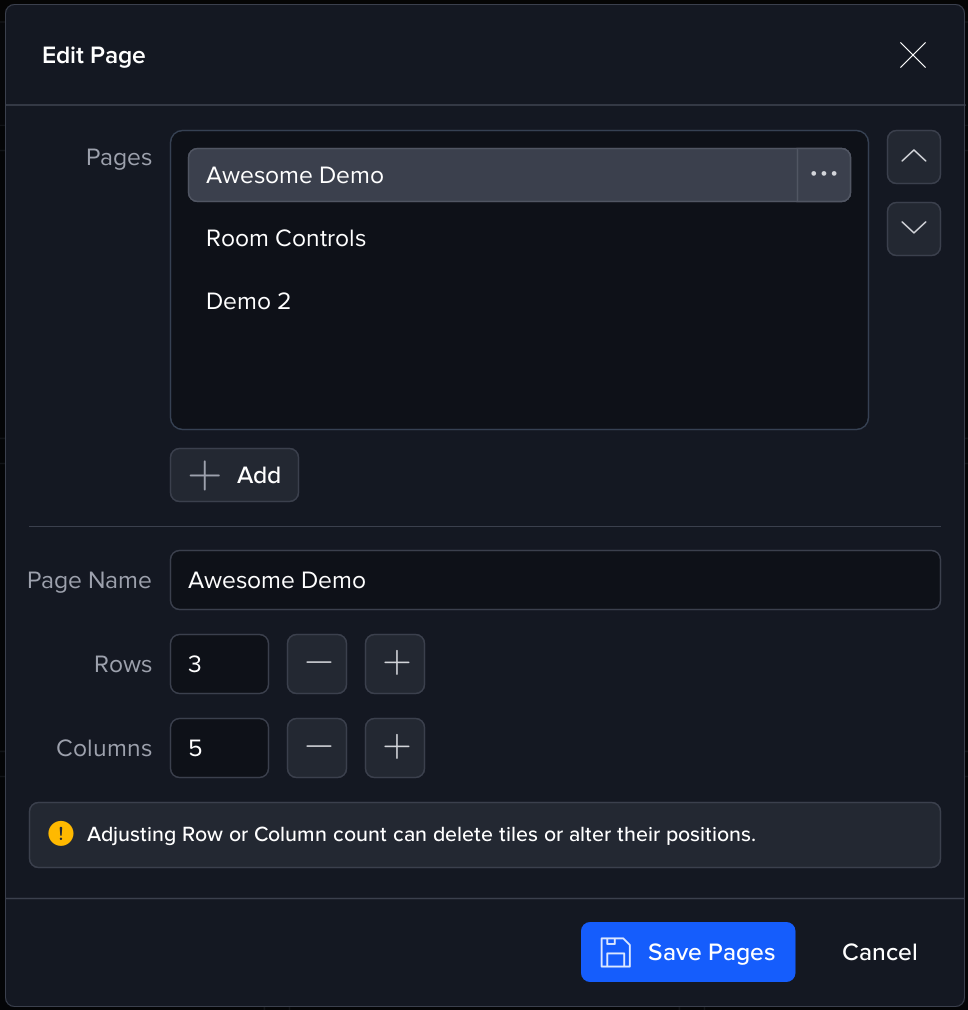The width and height of the screenshot is (968, 1010).
Task: Move the selected page down with the chevron
Action: pyautogui.click(x=913, y=229)
